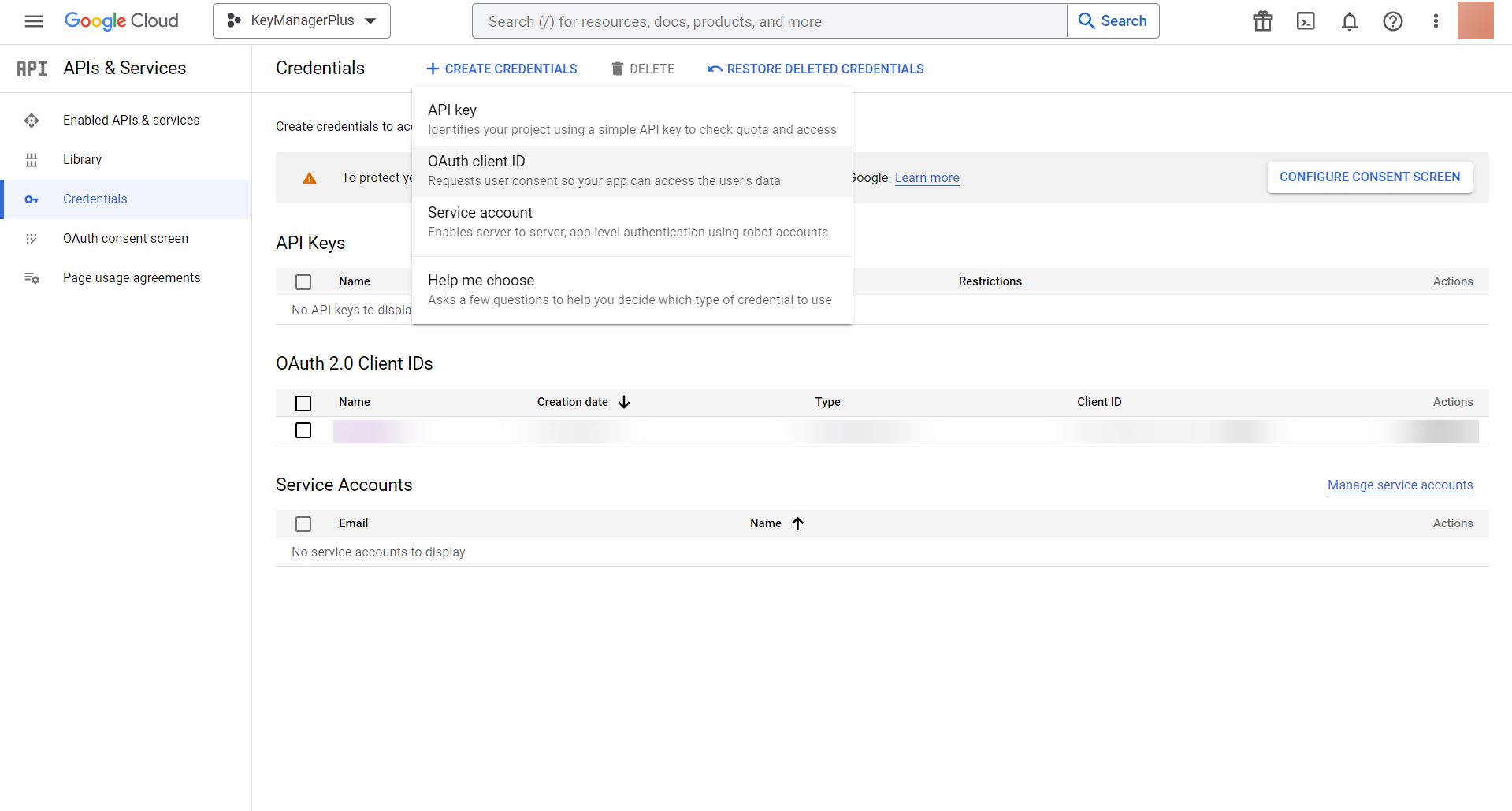
Task: Open the user account avatar
Action: [1476, 20]
